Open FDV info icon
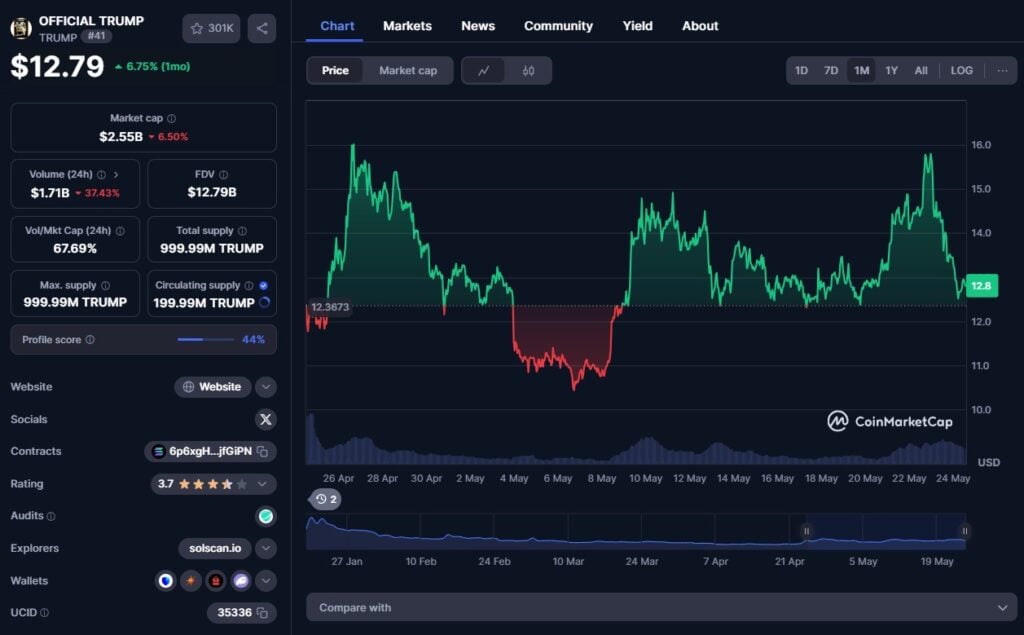This screenshot has height=635, width=1024. (223, 174)
